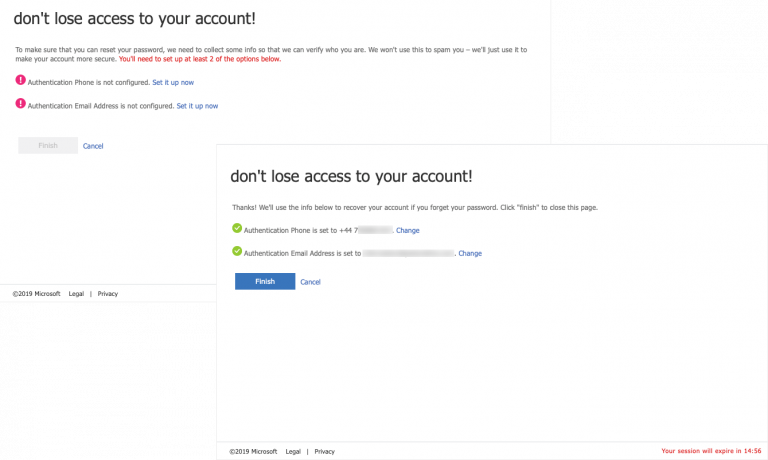
Task: Click the red alert icon beside Authentication Email Address
Action: point(21,103)
